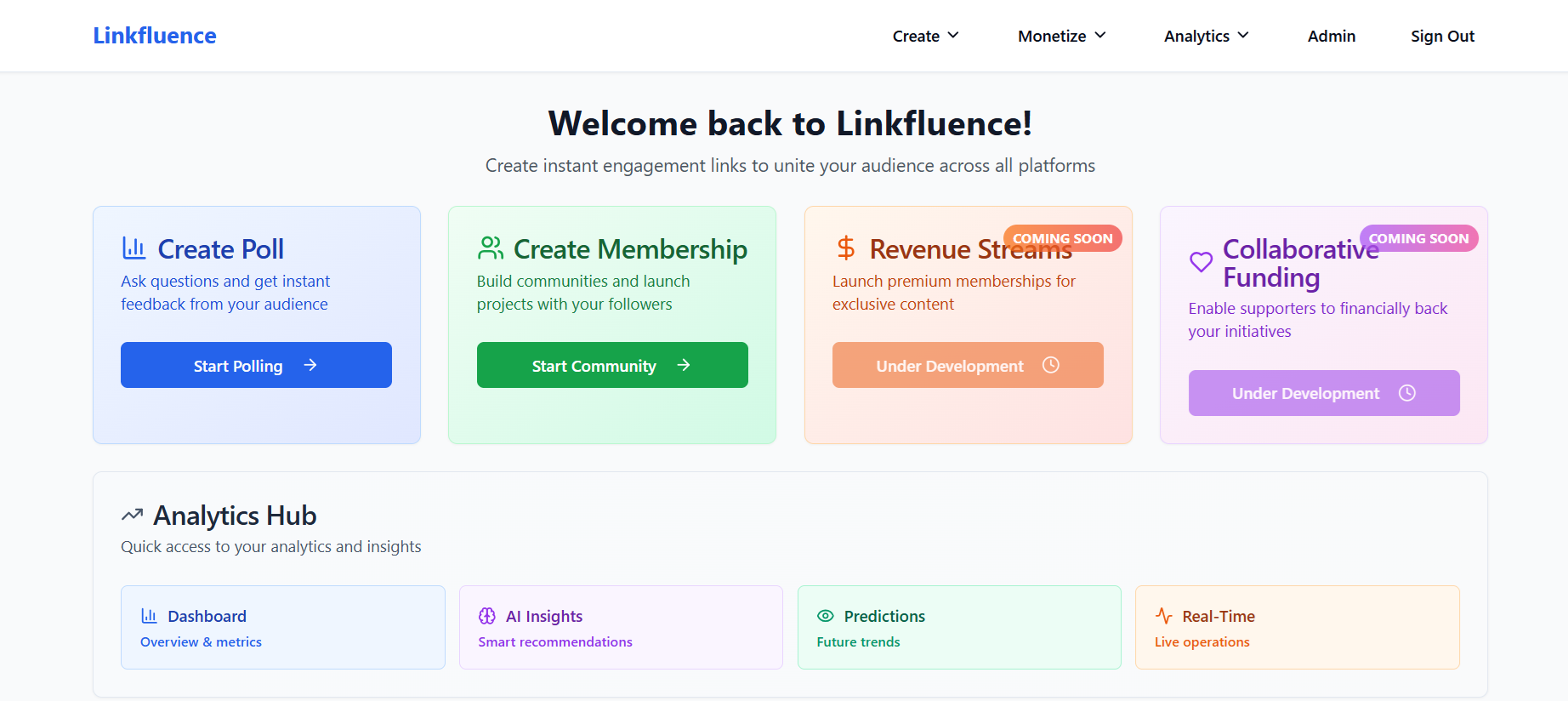Click the Real-Time activity pulse icon
The height and width of the screenshot is (701, 1568).
point(1163,616)
